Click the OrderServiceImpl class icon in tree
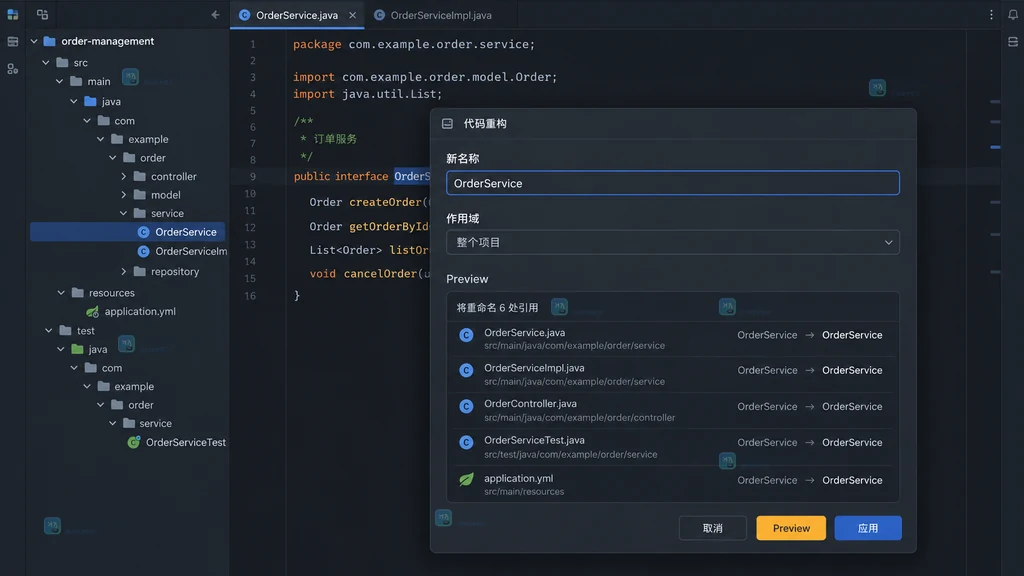Screen dimensions: 1024x576 tap(144, 251)
